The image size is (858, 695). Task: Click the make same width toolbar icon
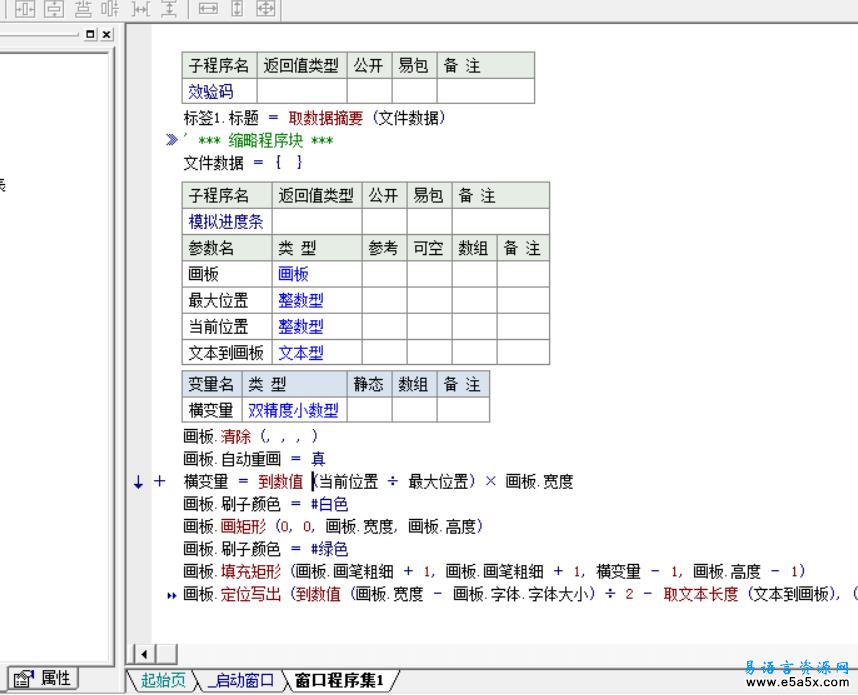pos(208,8)
